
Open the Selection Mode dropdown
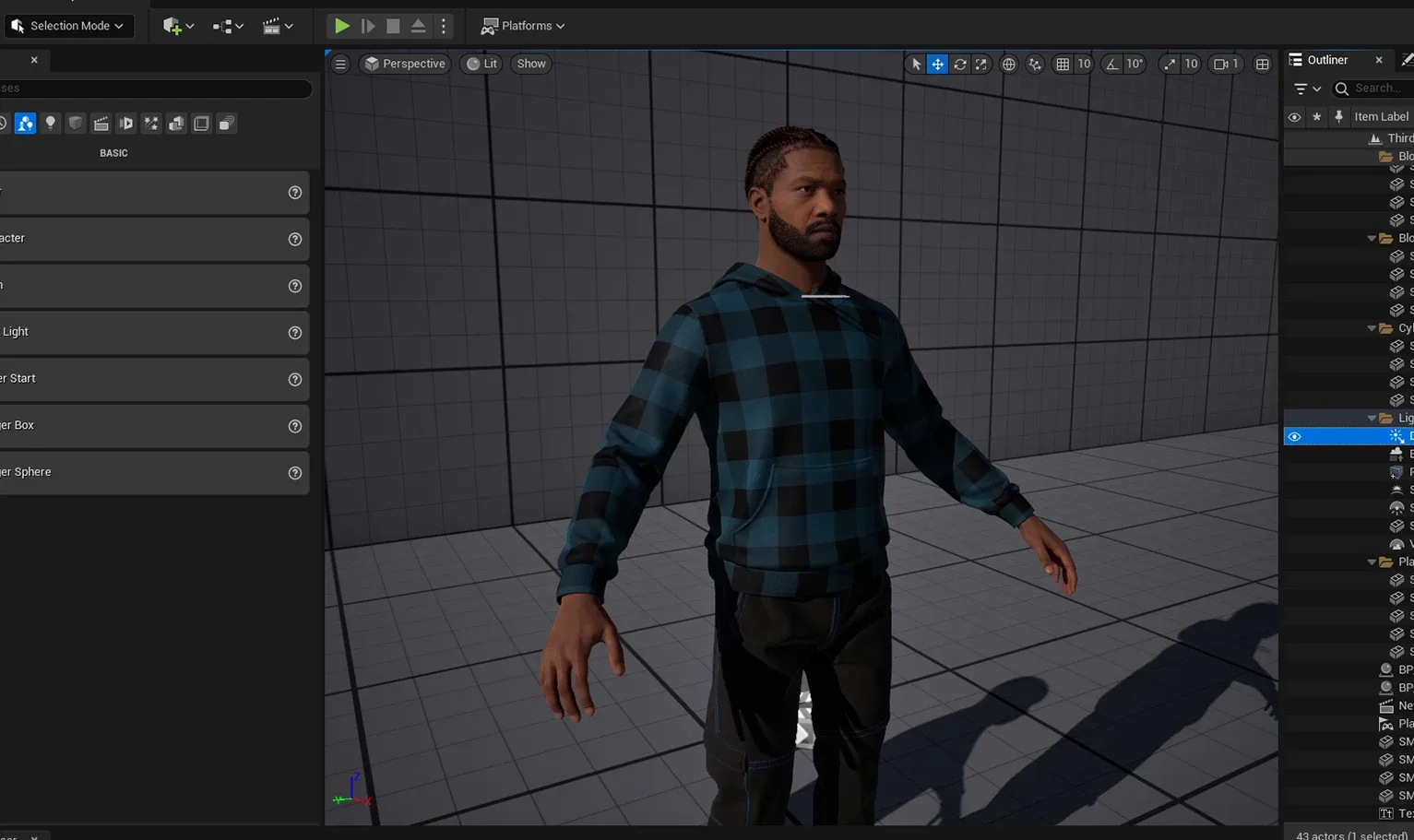69,26
